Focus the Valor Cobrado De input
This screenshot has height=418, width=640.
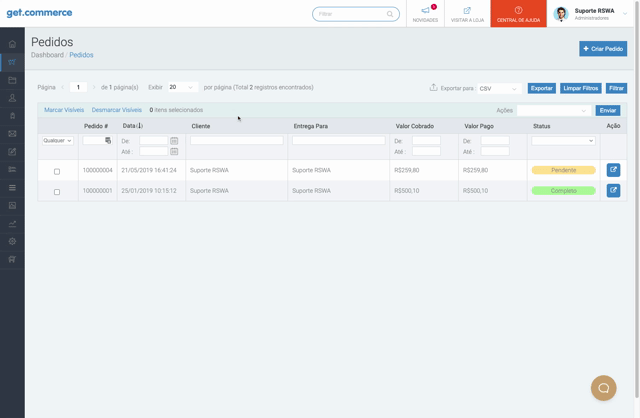[426, 140]
